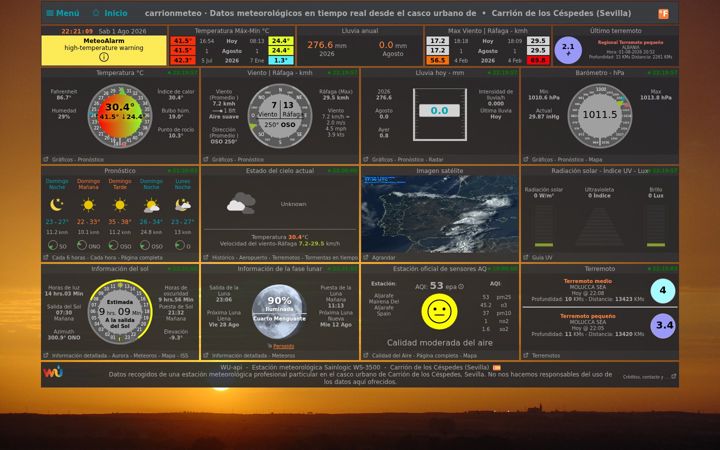Click the red 41.5° Hoy max temperature box

click(182, 41)
